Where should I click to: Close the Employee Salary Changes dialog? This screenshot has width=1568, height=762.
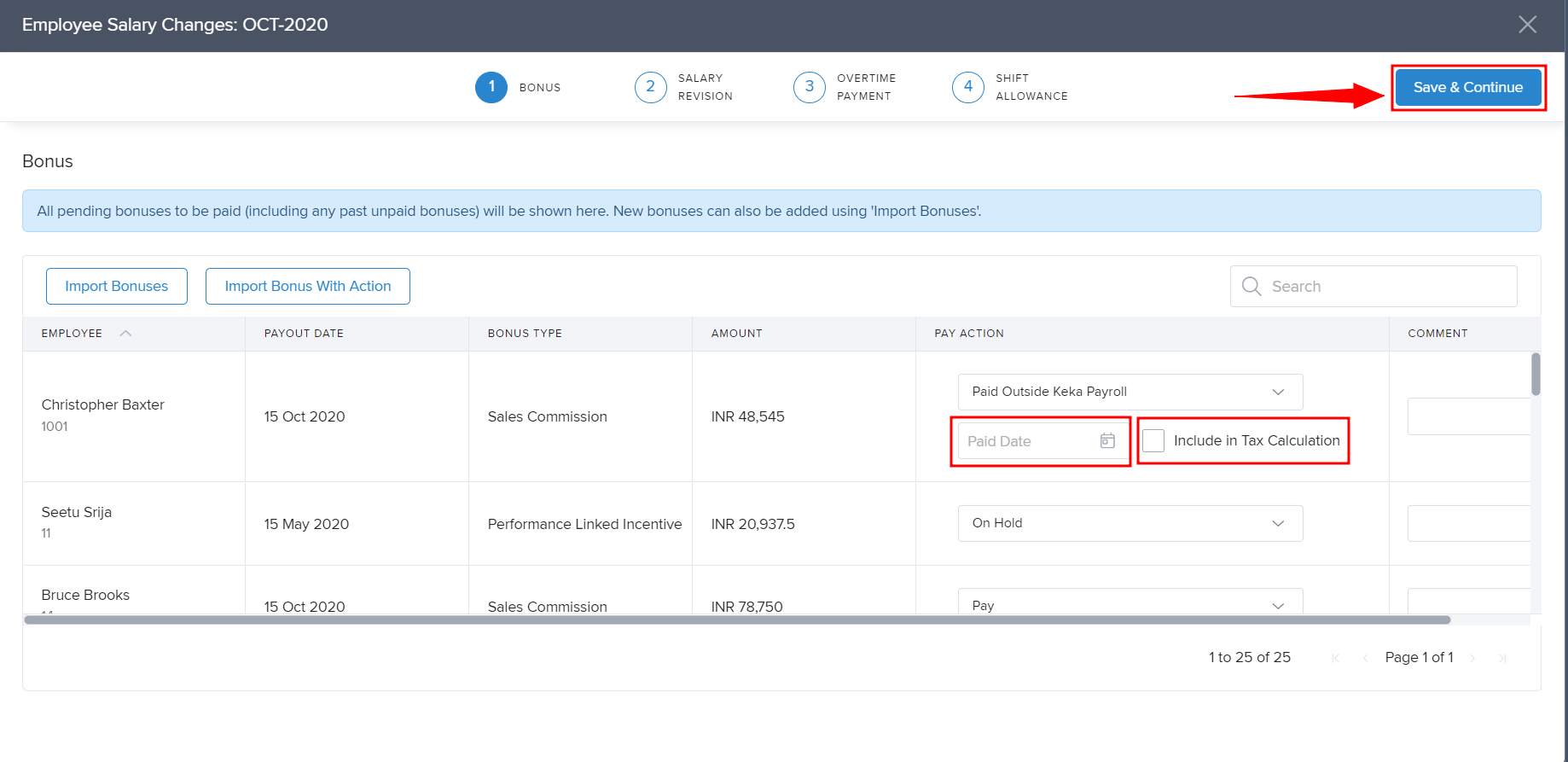pos(1527,25)
